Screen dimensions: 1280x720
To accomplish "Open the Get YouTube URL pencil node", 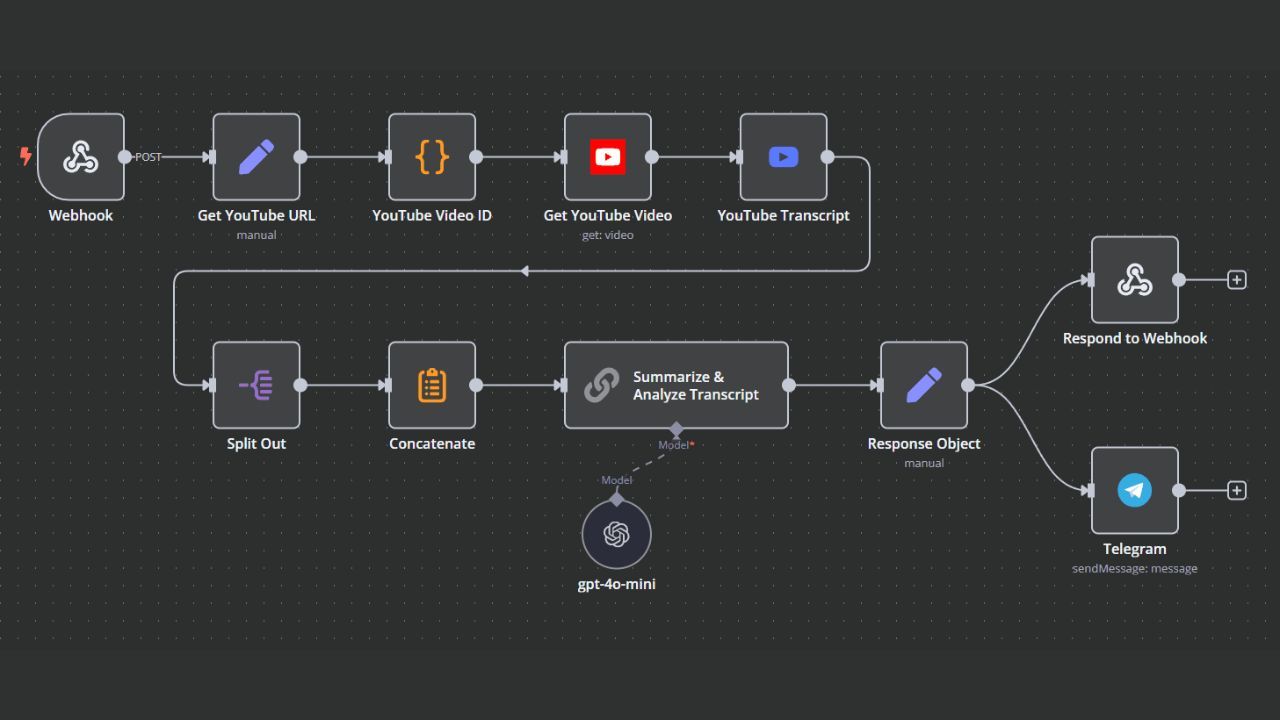I will pyautogui.click(x=256, y=157).
